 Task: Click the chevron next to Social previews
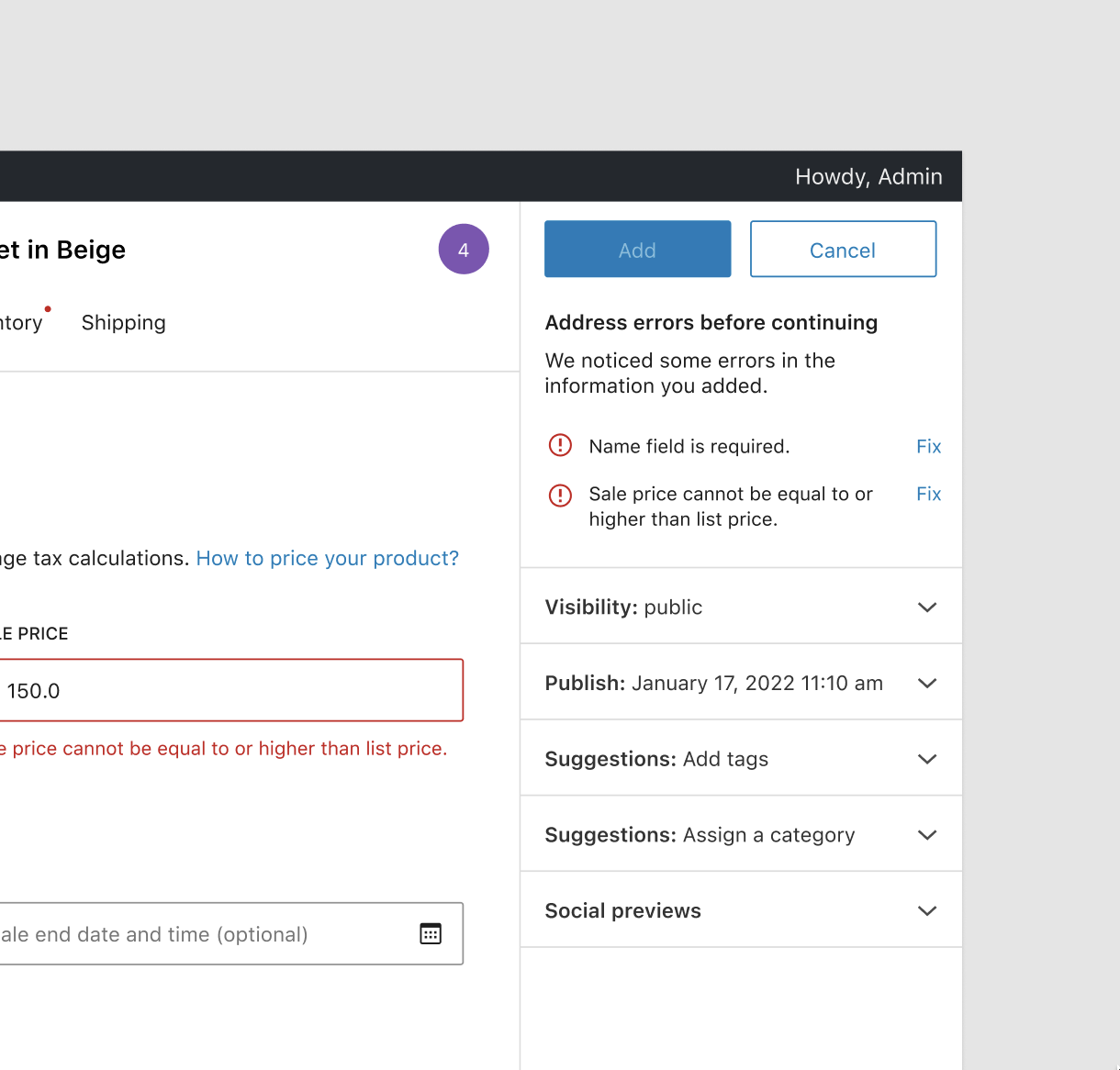coord(926,910)
